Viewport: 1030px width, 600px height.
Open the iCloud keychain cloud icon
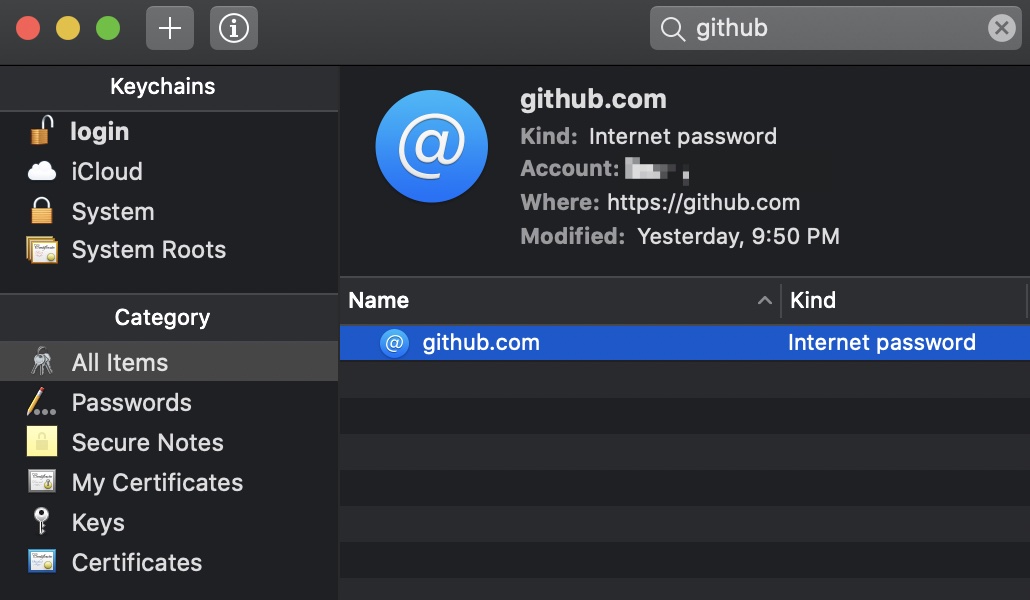click(x=42, y=171)
